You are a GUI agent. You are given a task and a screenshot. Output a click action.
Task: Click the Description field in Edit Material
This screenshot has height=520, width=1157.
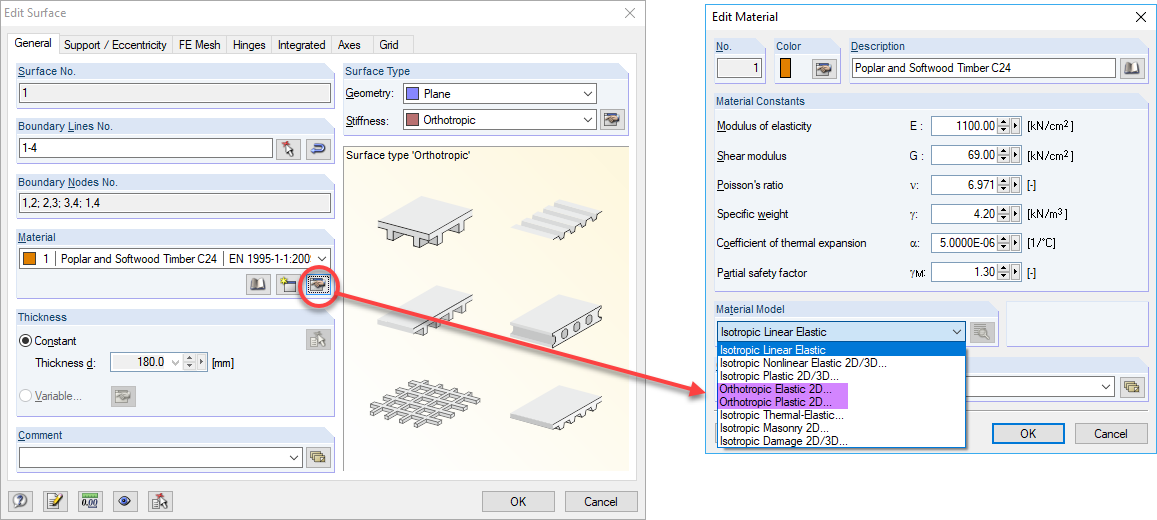(x=983, y=69)
